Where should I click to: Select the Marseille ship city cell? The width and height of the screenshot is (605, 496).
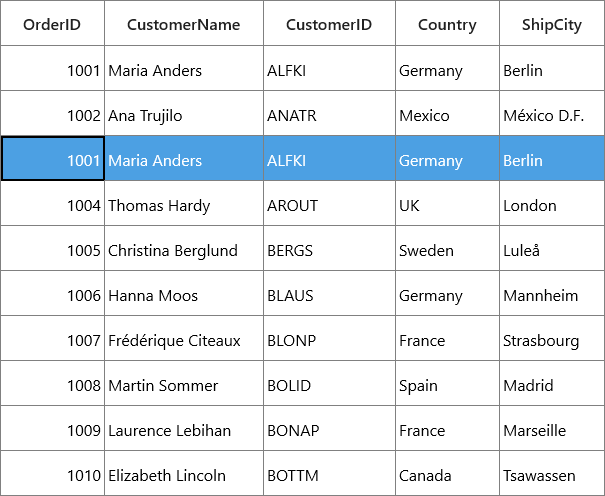point(552,428)
